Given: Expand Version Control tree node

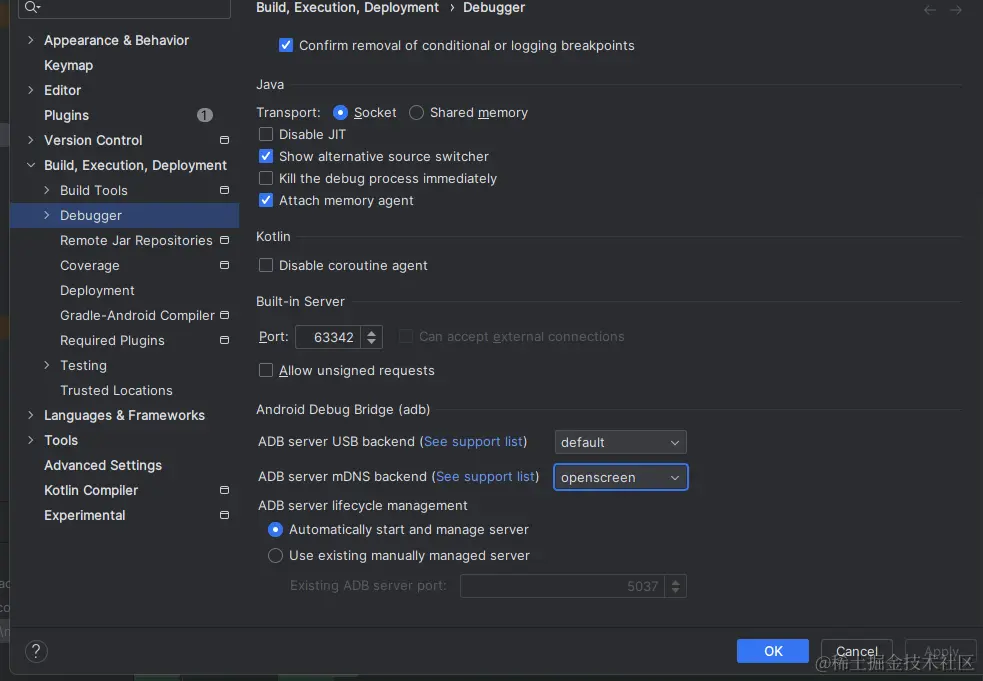Looking at the screenshot, I should pyautogui.click(x=31, y=140).
